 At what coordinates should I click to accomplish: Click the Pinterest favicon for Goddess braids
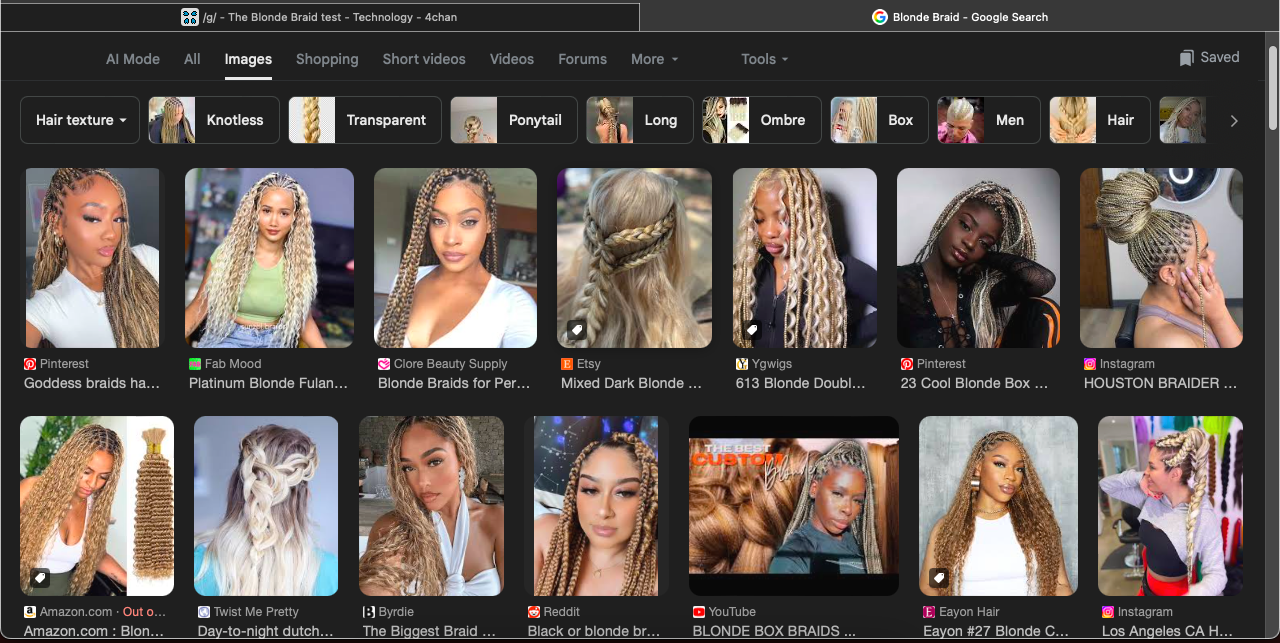30,364
